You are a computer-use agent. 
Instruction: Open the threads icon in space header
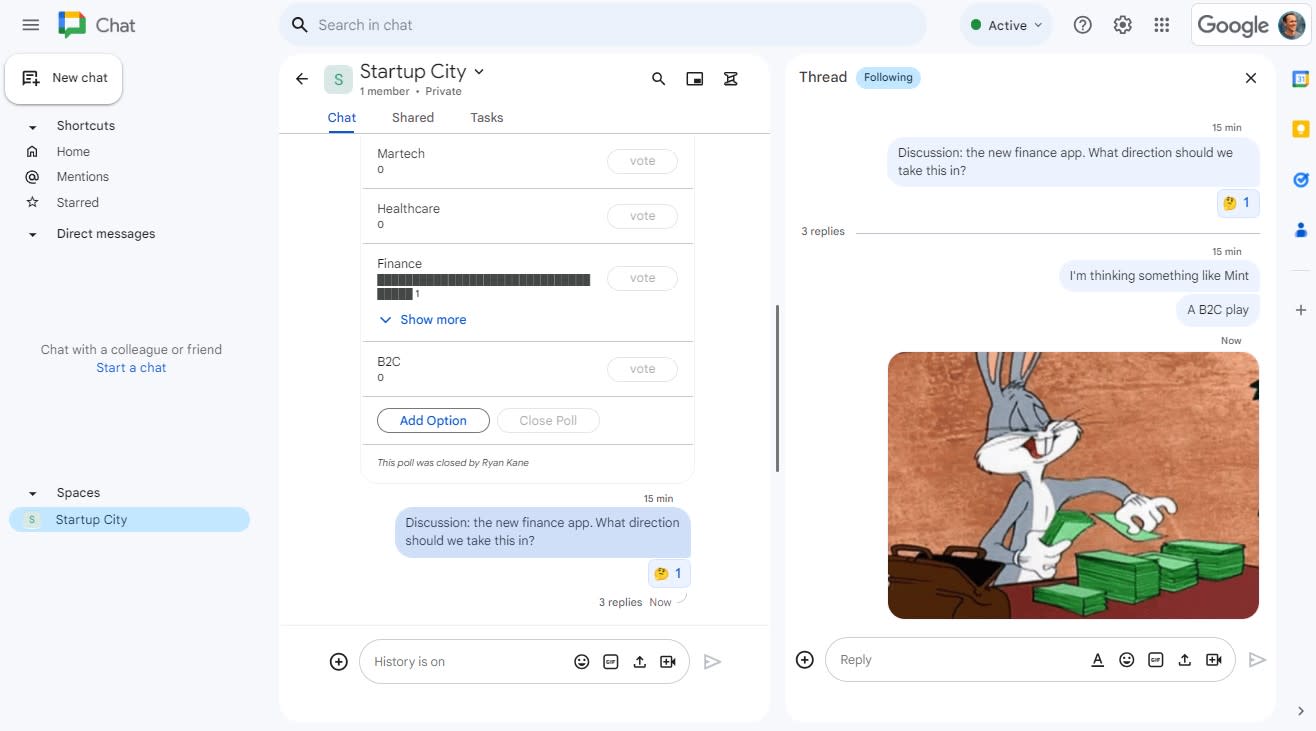(x=730, y=78)
